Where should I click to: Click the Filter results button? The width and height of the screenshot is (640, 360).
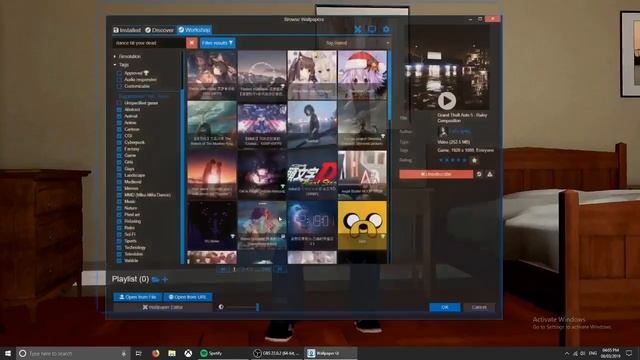218,43
